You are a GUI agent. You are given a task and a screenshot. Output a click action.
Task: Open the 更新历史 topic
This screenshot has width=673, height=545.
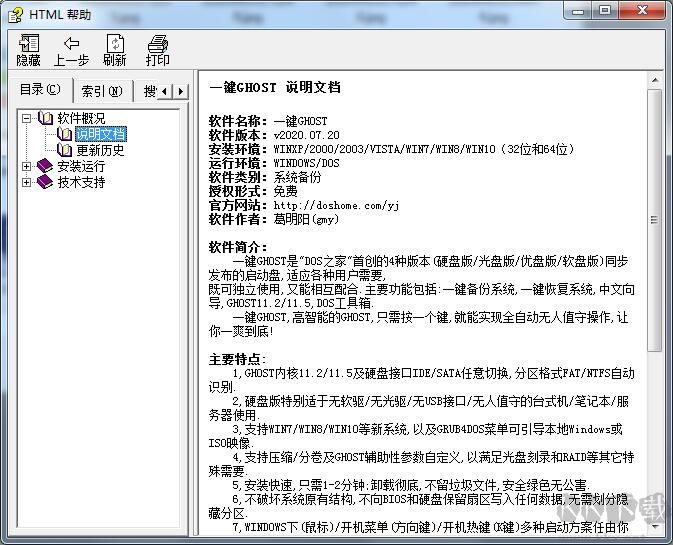coord(100,150)
